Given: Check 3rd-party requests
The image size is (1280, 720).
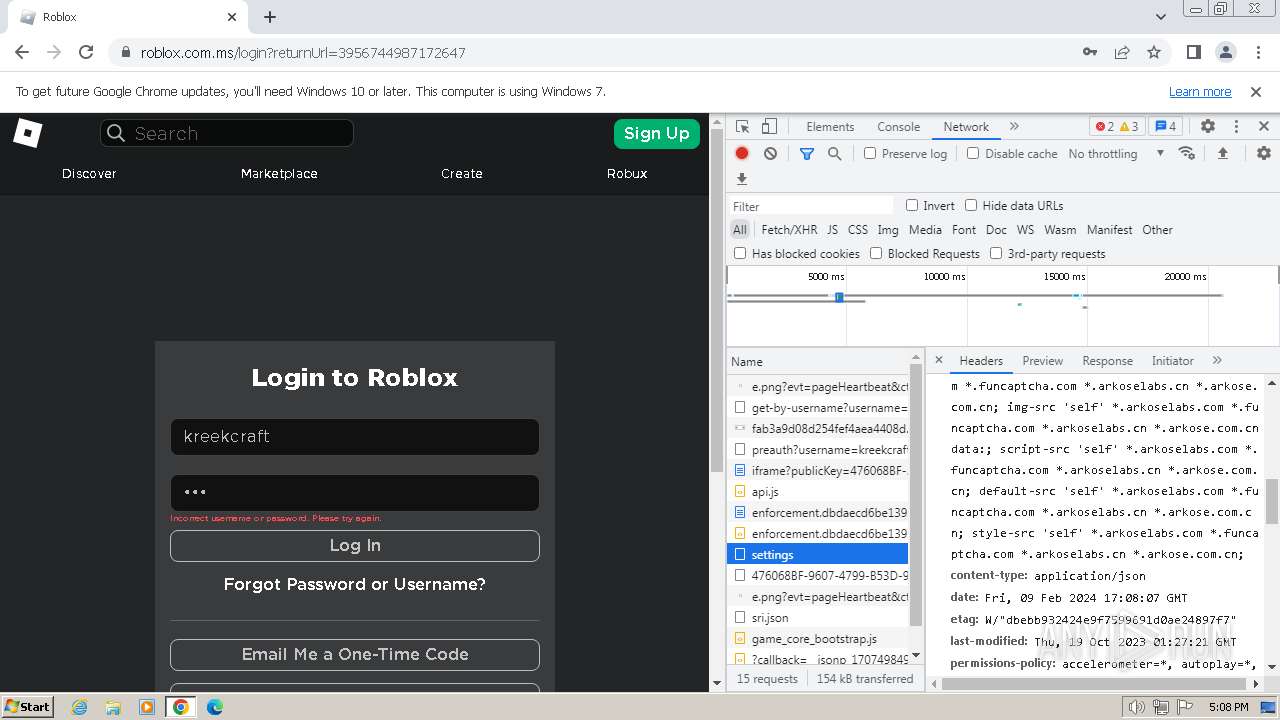Looking at the screenshot, I should (x=996, y=253).
